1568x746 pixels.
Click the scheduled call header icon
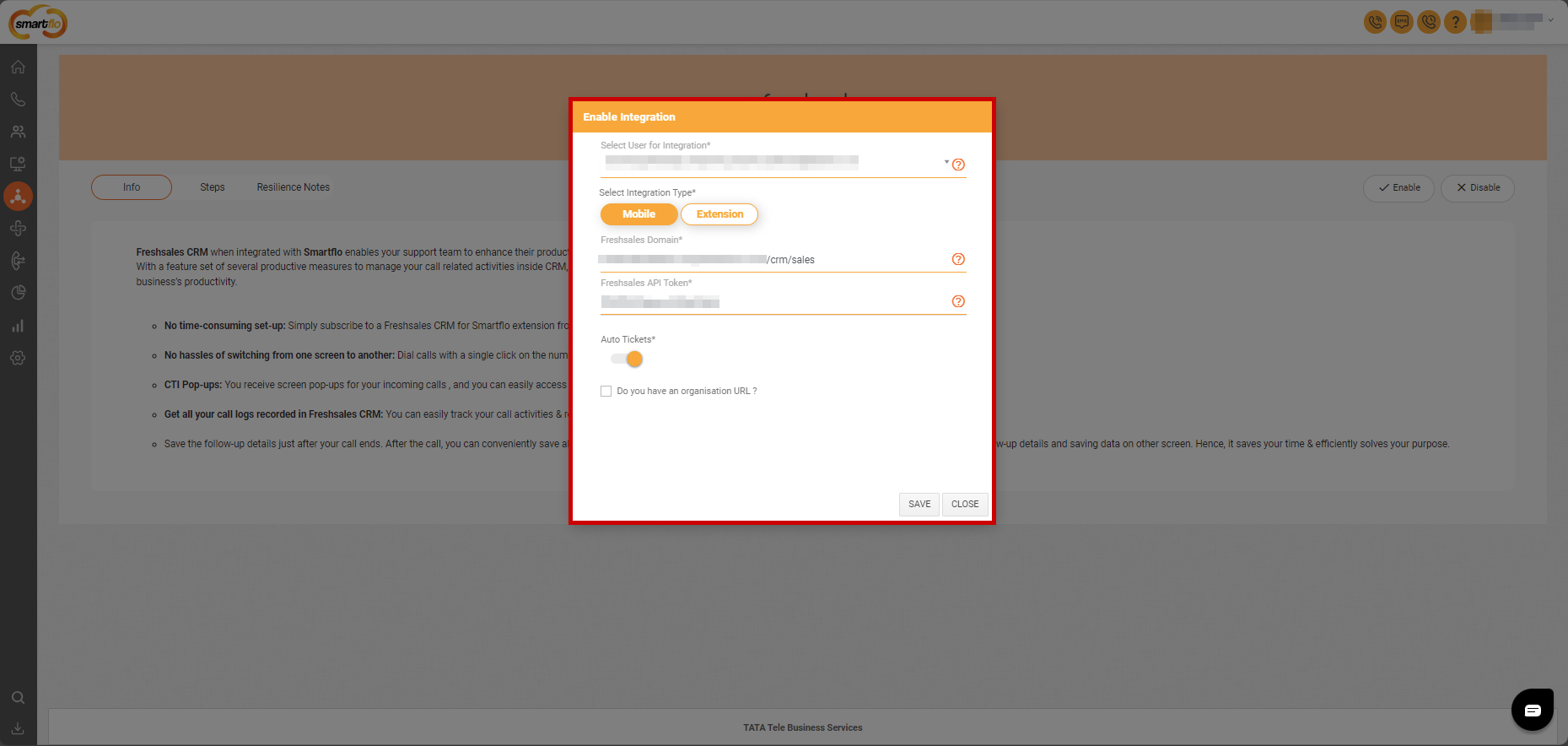(x=1429, y=22)
